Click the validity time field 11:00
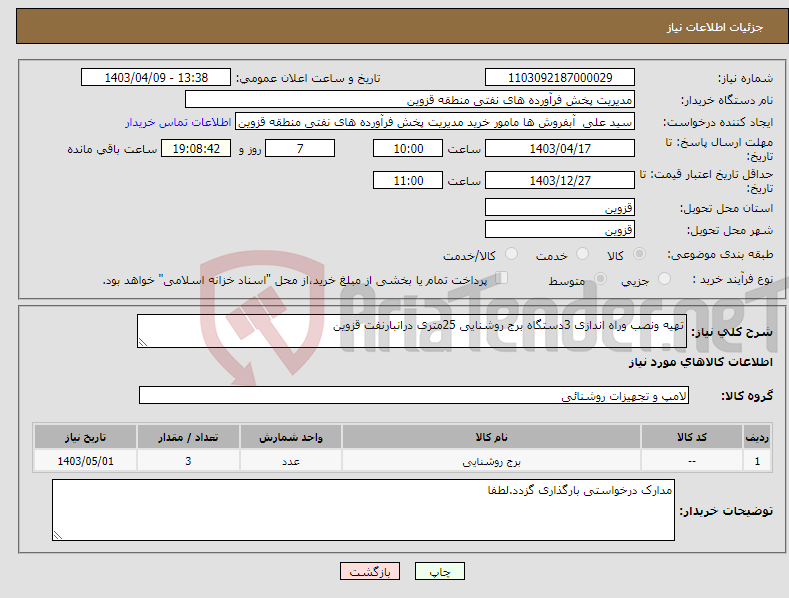Image resolution: width=789 pixels, height=598 pixels. [x=408, y=180]
